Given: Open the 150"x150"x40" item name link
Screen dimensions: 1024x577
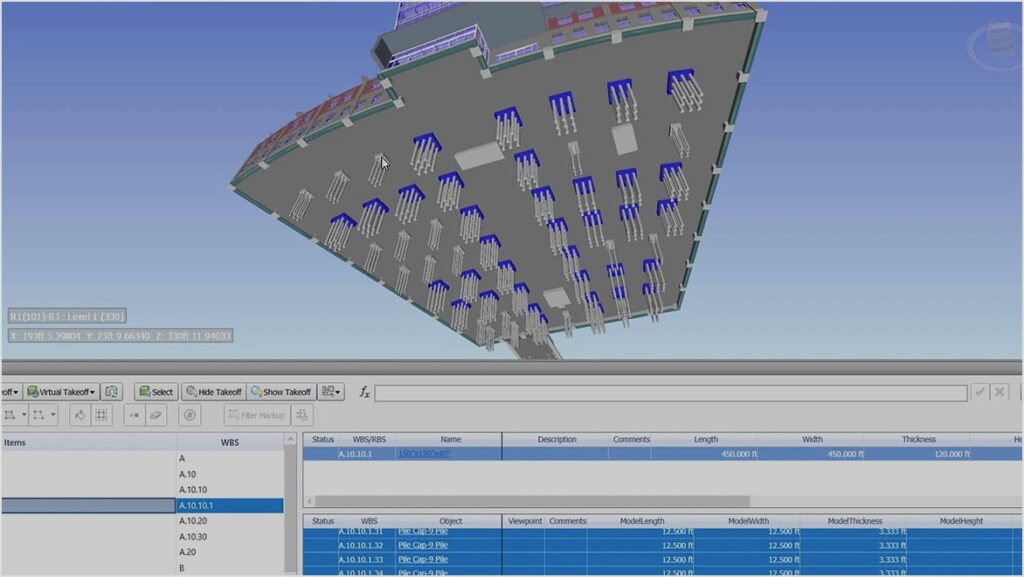Looking at the screenshot, I should click(x=424, y=454).
